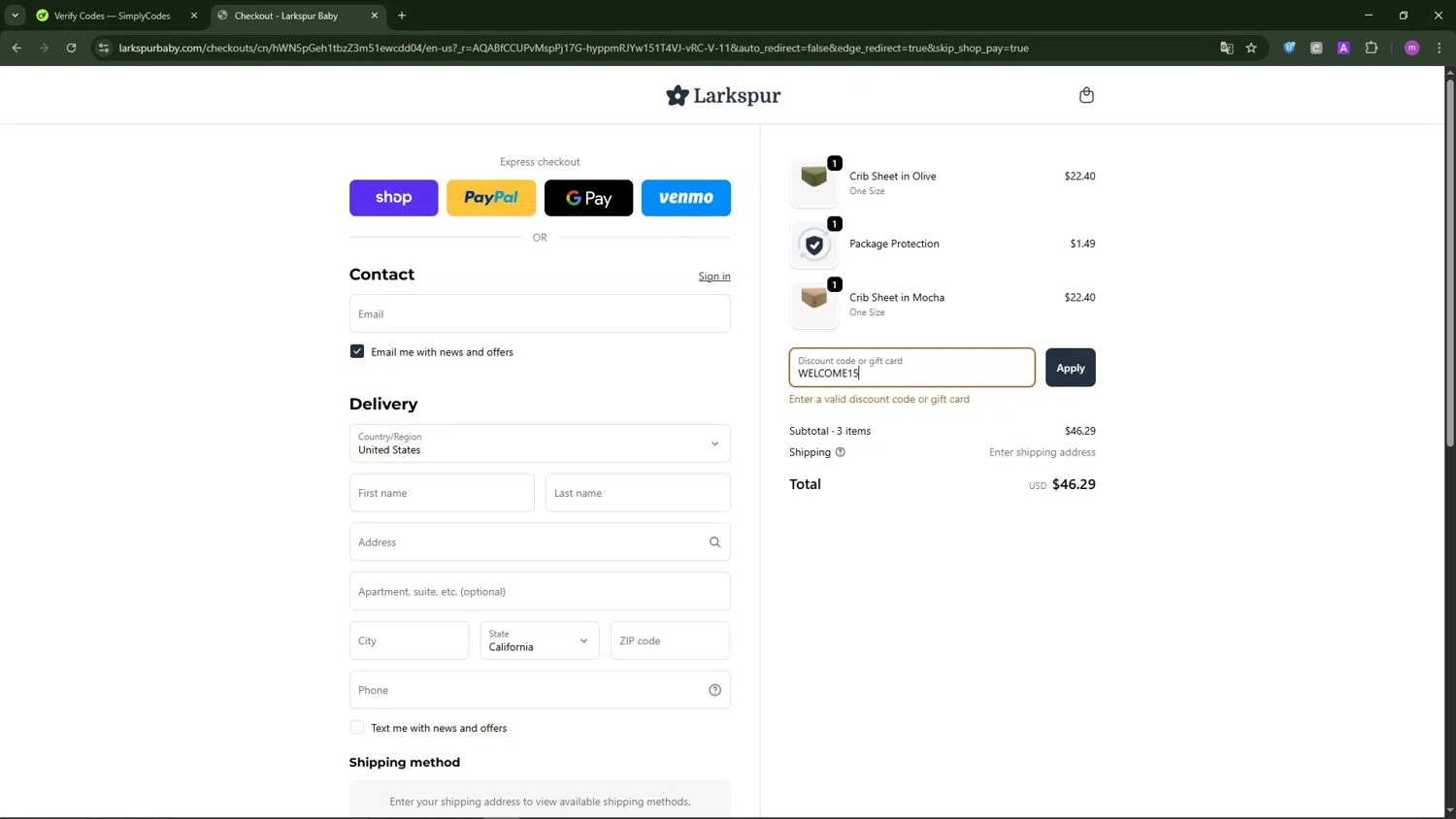Screen dimensions: 1456x819
Task: Open a new browser tab
Action: [402, 16]
